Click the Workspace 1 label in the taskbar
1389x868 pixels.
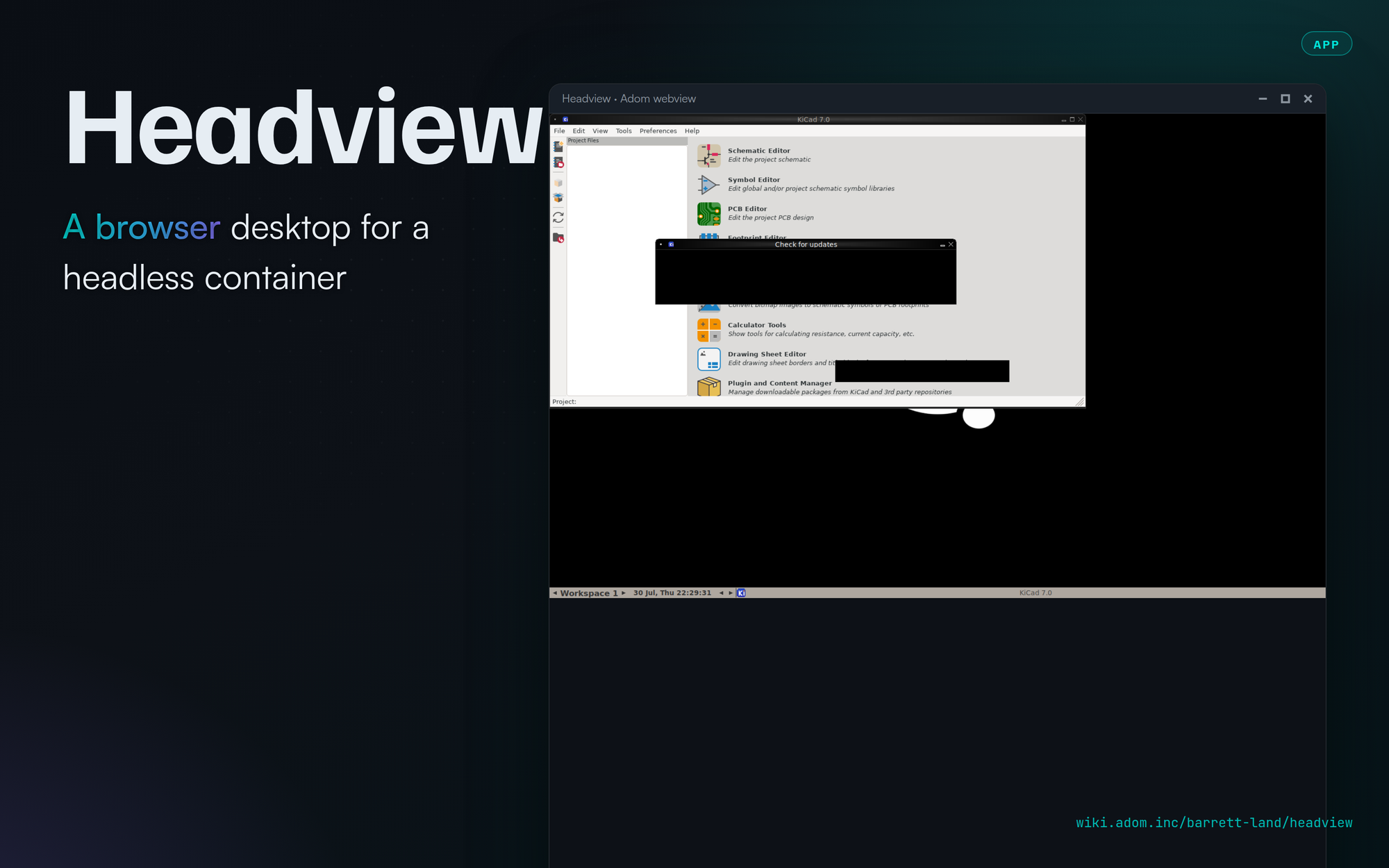589,593
